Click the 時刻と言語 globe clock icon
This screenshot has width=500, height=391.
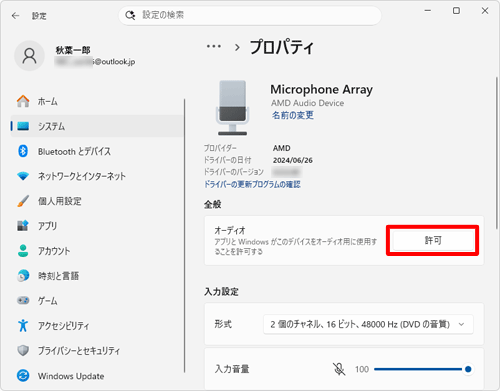[x=23, y=276]
